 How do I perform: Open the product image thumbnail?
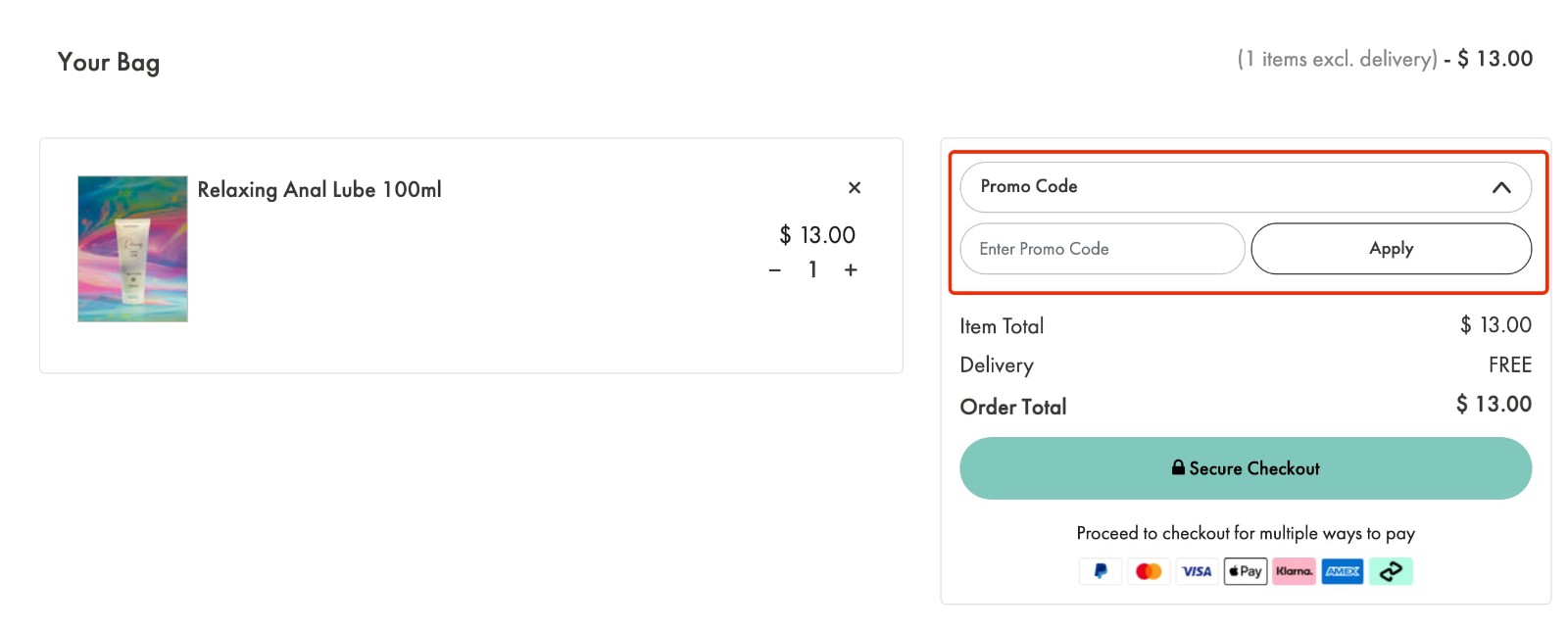[131, 248]
